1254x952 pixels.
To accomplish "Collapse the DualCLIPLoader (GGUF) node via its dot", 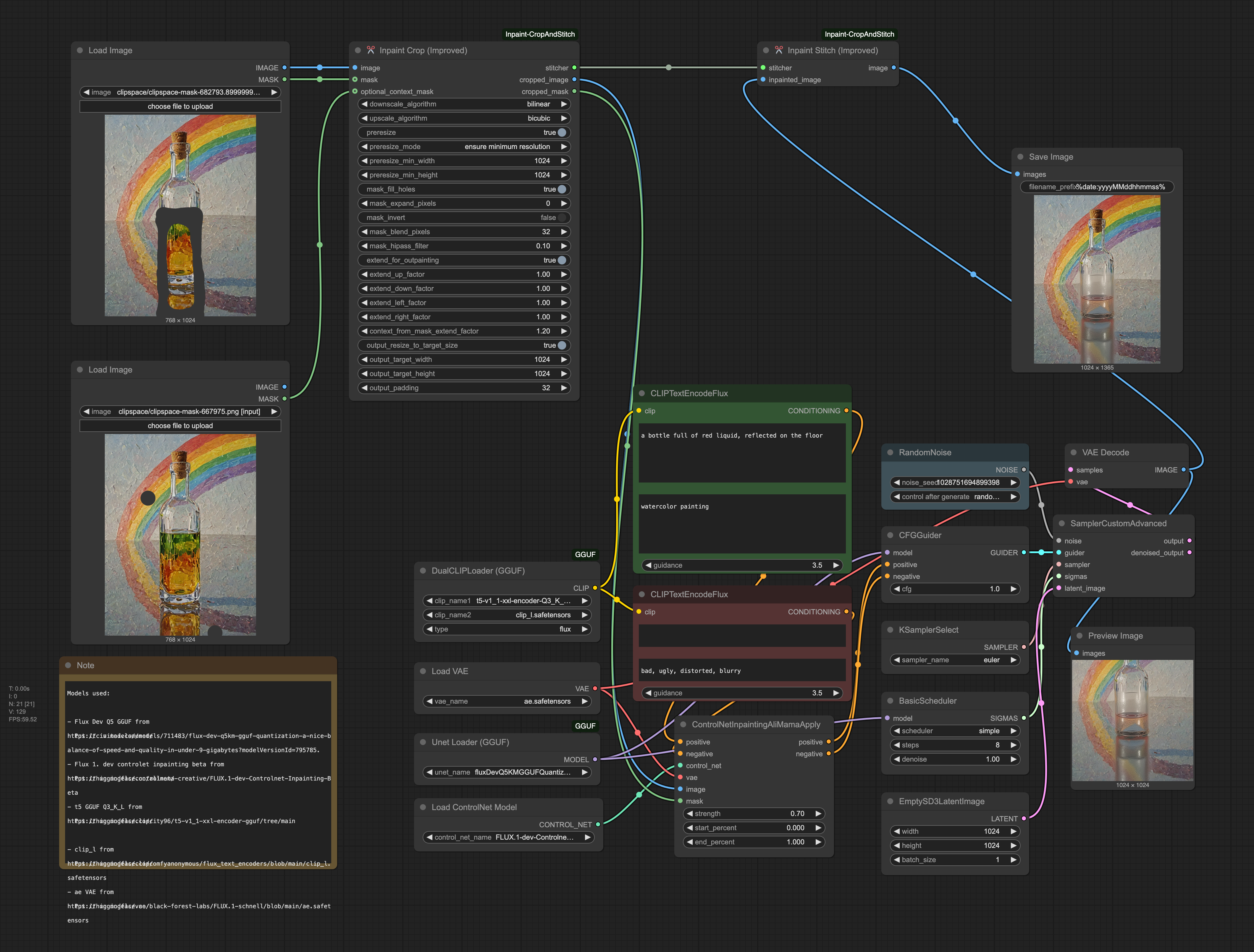I will click(423, 571).
